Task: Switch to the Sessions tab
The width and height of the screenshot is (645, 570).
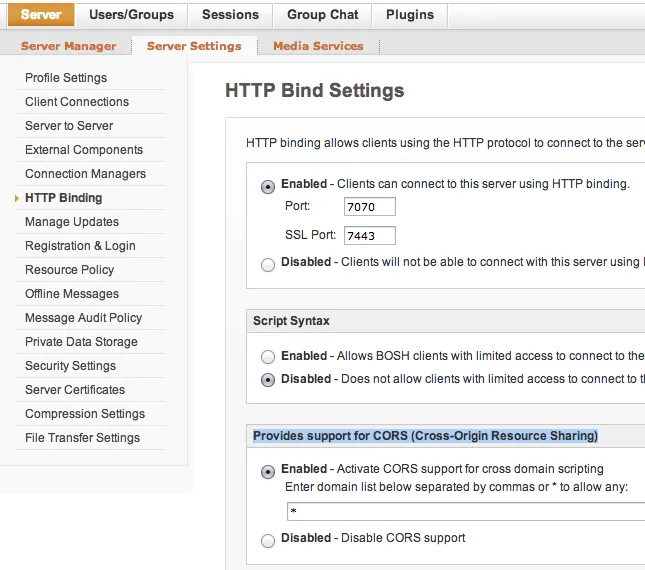Action: (230, 15)
